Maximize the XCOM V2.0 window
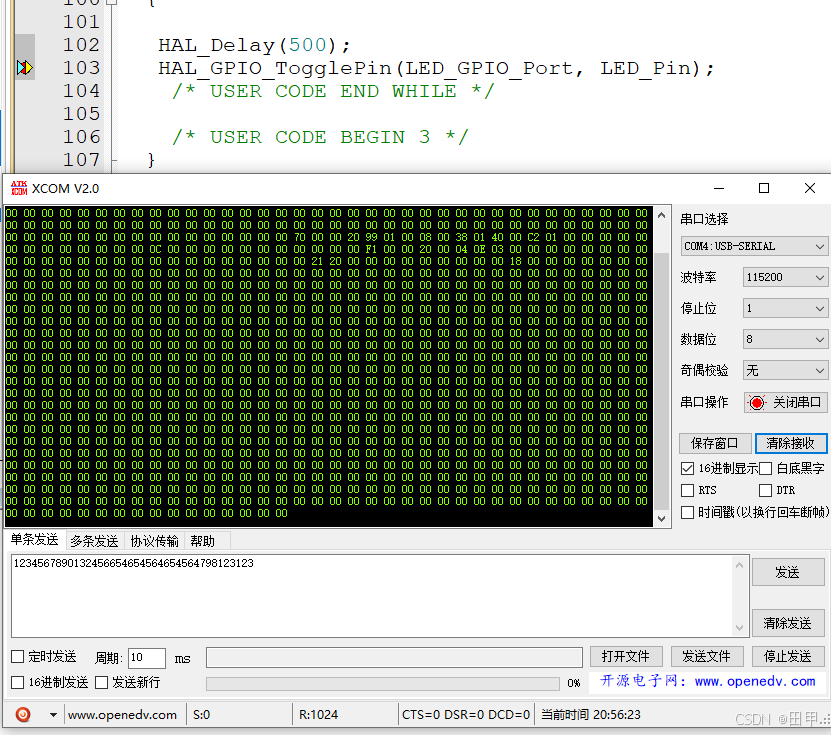 tap(764, 188)
